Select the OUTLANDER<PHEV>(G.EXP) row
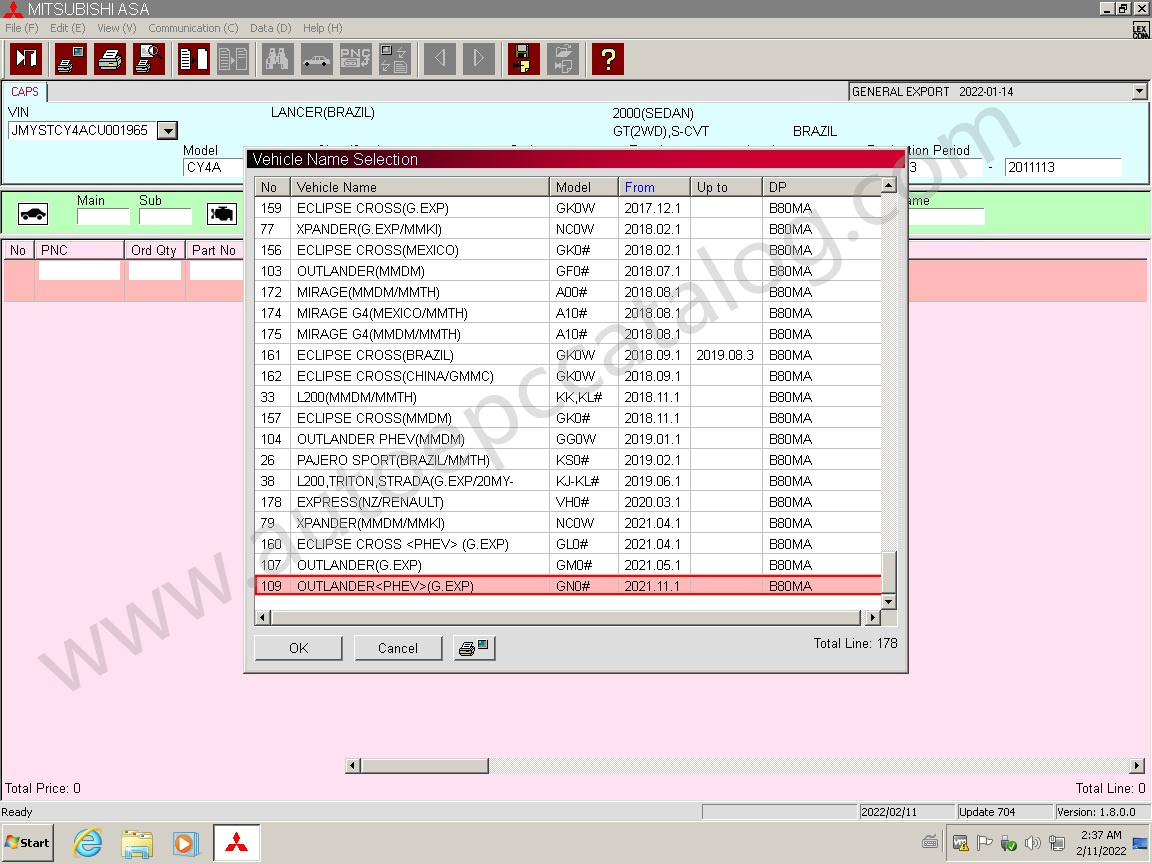The height and width of the screenshot is (864, 1152). [568, 586]
